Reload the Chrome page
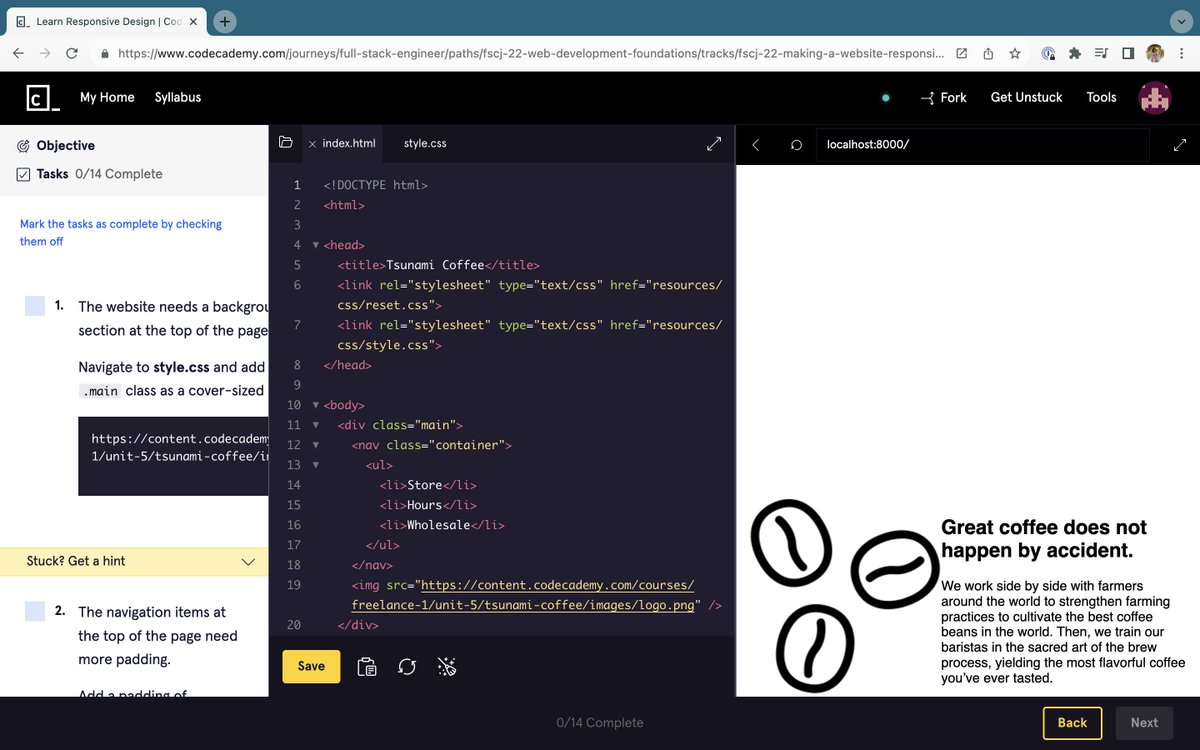This screenshot has width=1200, height=750. click(x=72, y=54)
